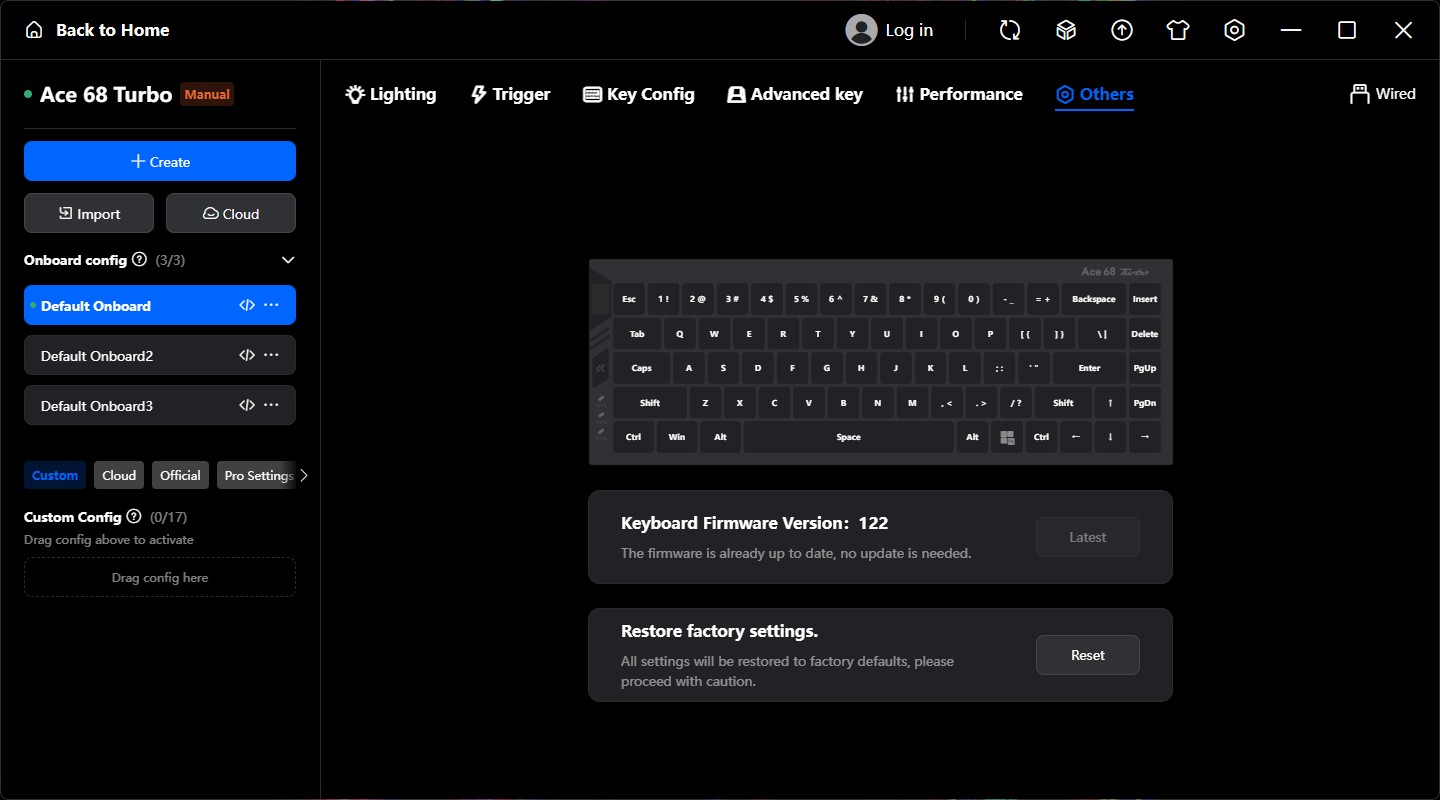
Task: Open more options for Default Onboard2
Action: tap(271, 355)
